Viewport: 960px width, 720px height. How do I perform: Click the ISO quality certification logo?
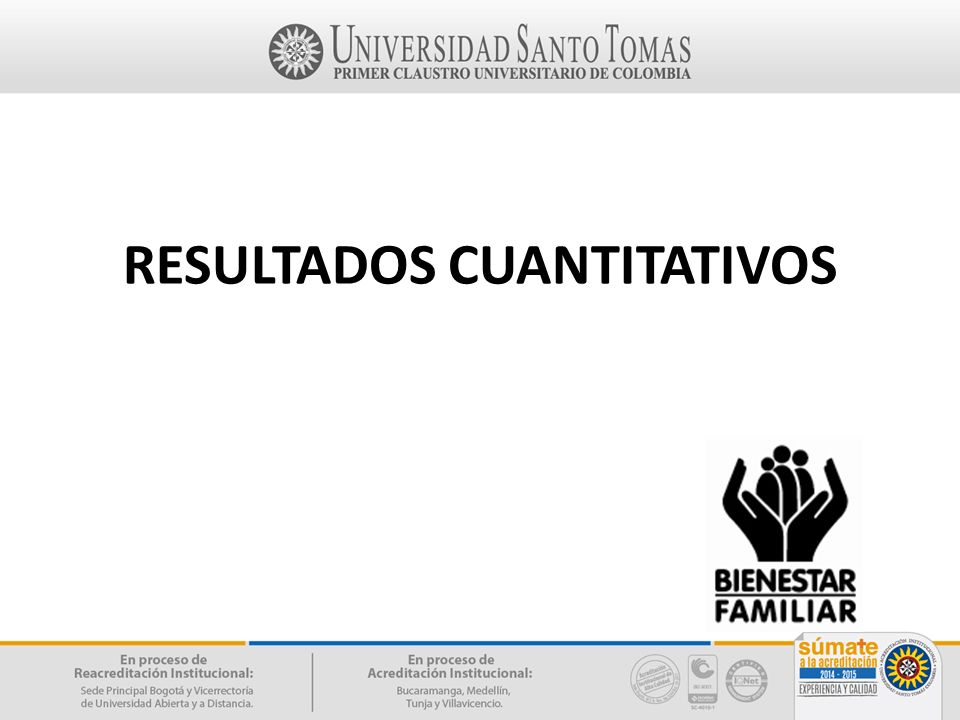pos(702,681)
